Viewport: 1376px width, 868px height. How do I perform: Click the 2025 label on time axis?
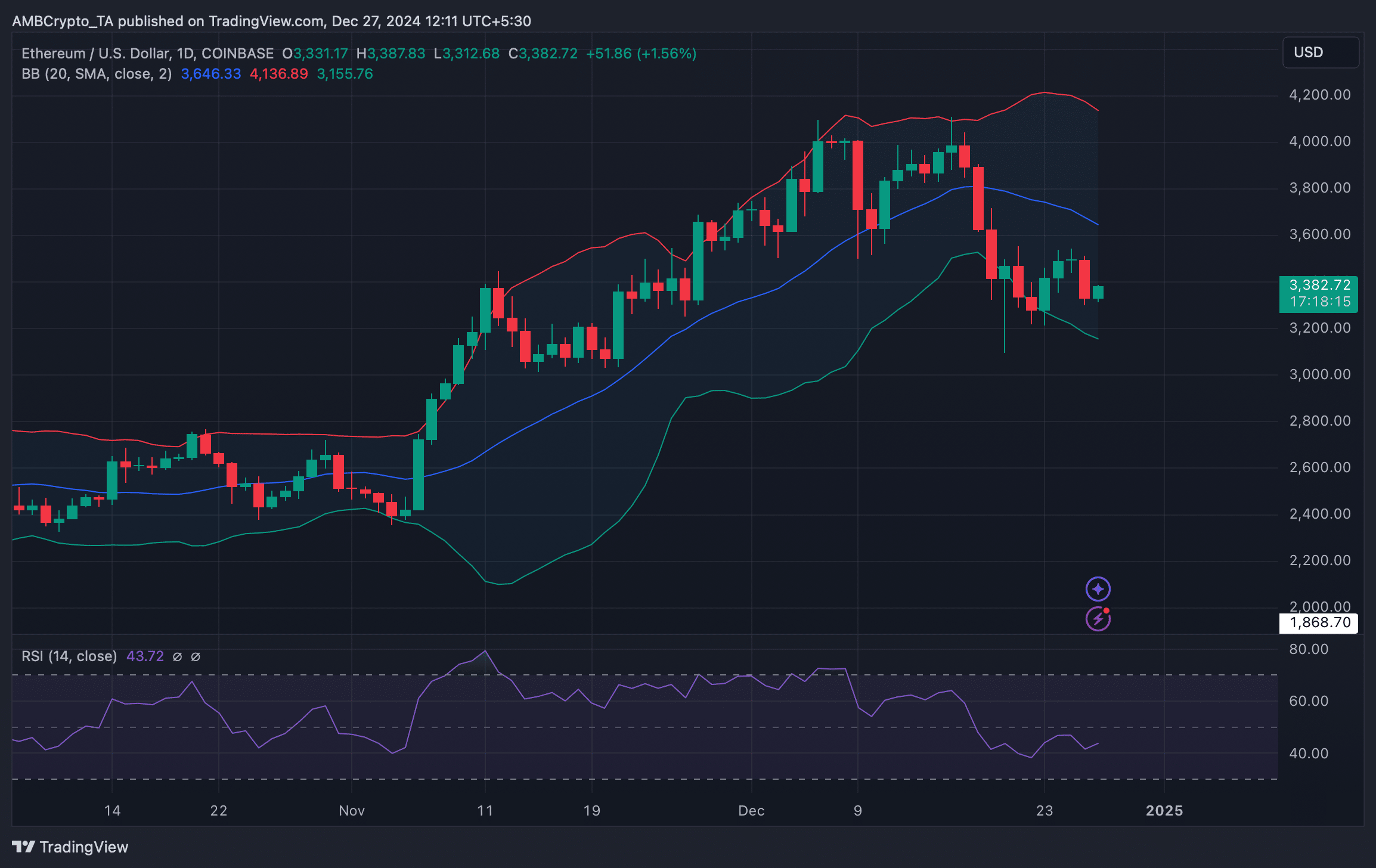[1164, 811]
